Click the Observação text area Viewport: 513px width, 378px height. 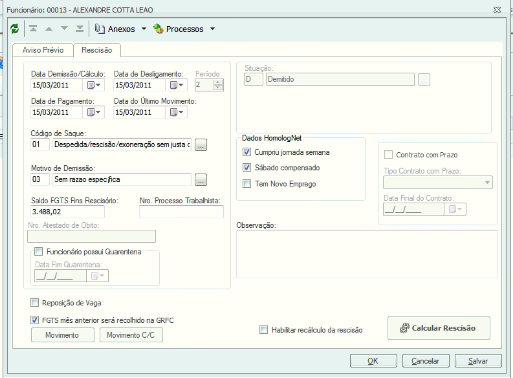(x=367, y=254)
